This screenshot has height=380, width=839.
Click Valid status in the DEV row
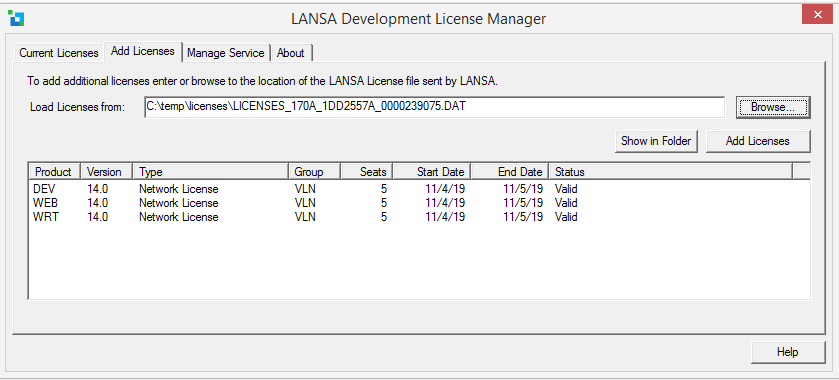pyautogui.click(x=566, y=189)
